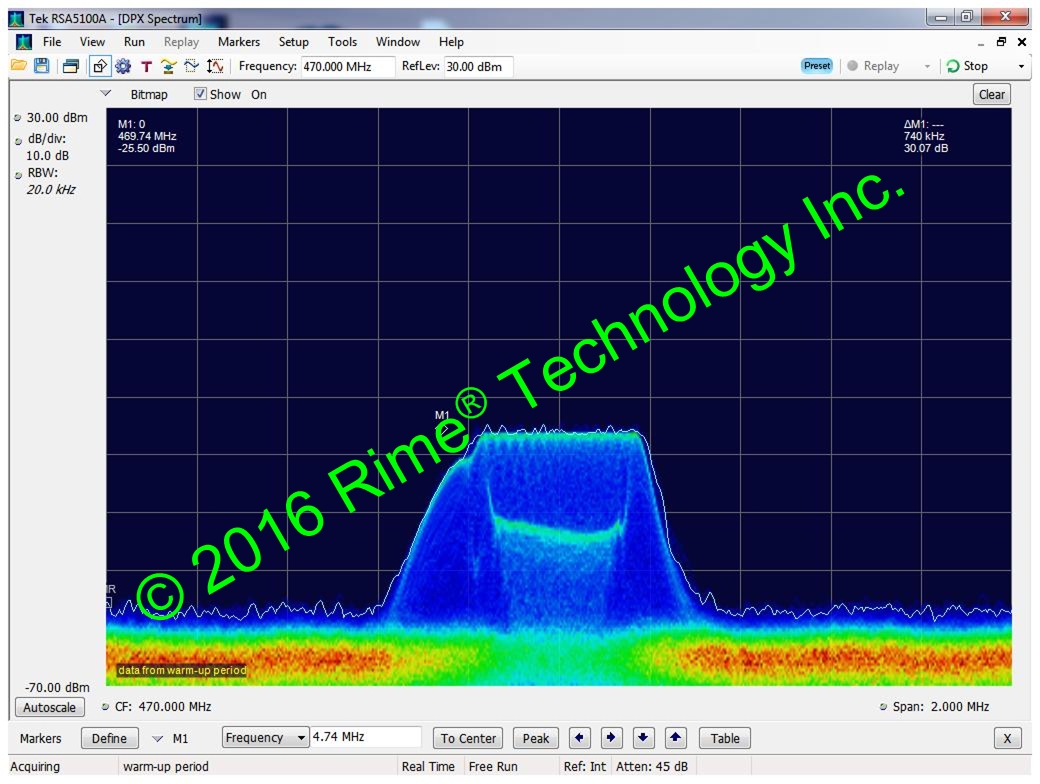Stop the acquisition
This screenshot has height=784, width=1040.
(968, 66)
